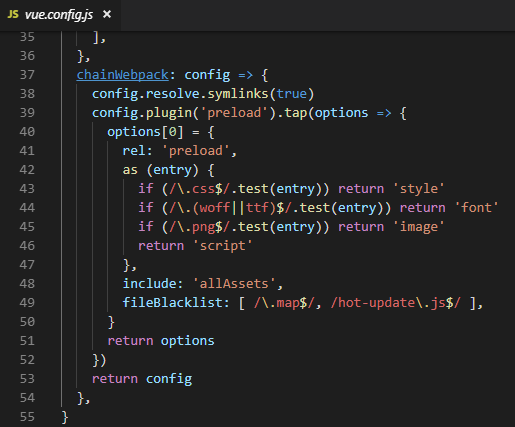Click the 'allAssets' string on line 48
The image size is (515, 427).
pos(234,284)
